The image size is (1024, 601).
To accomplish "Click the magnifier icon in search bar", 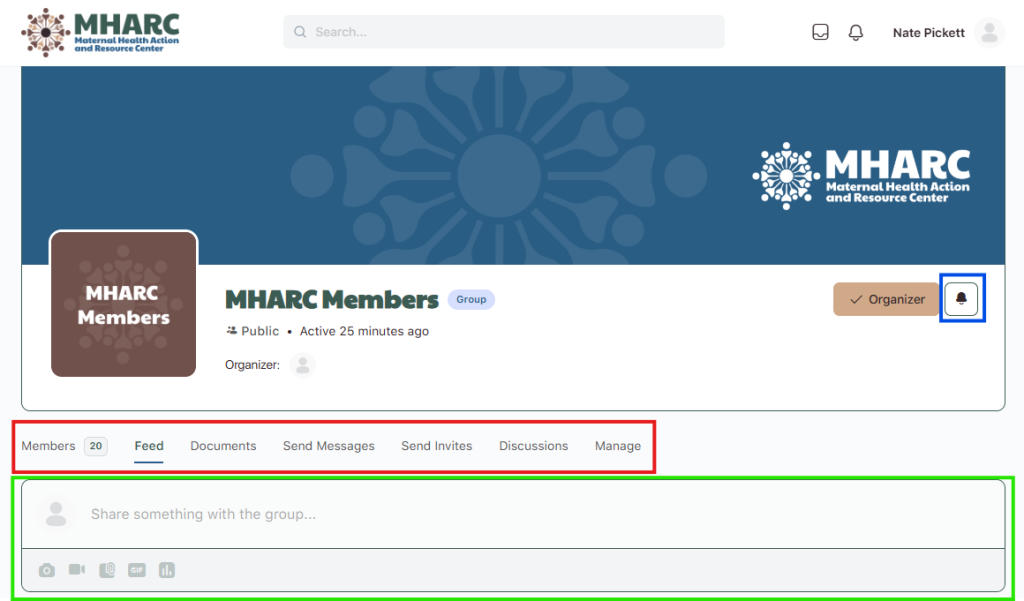I will coord(300,32).
